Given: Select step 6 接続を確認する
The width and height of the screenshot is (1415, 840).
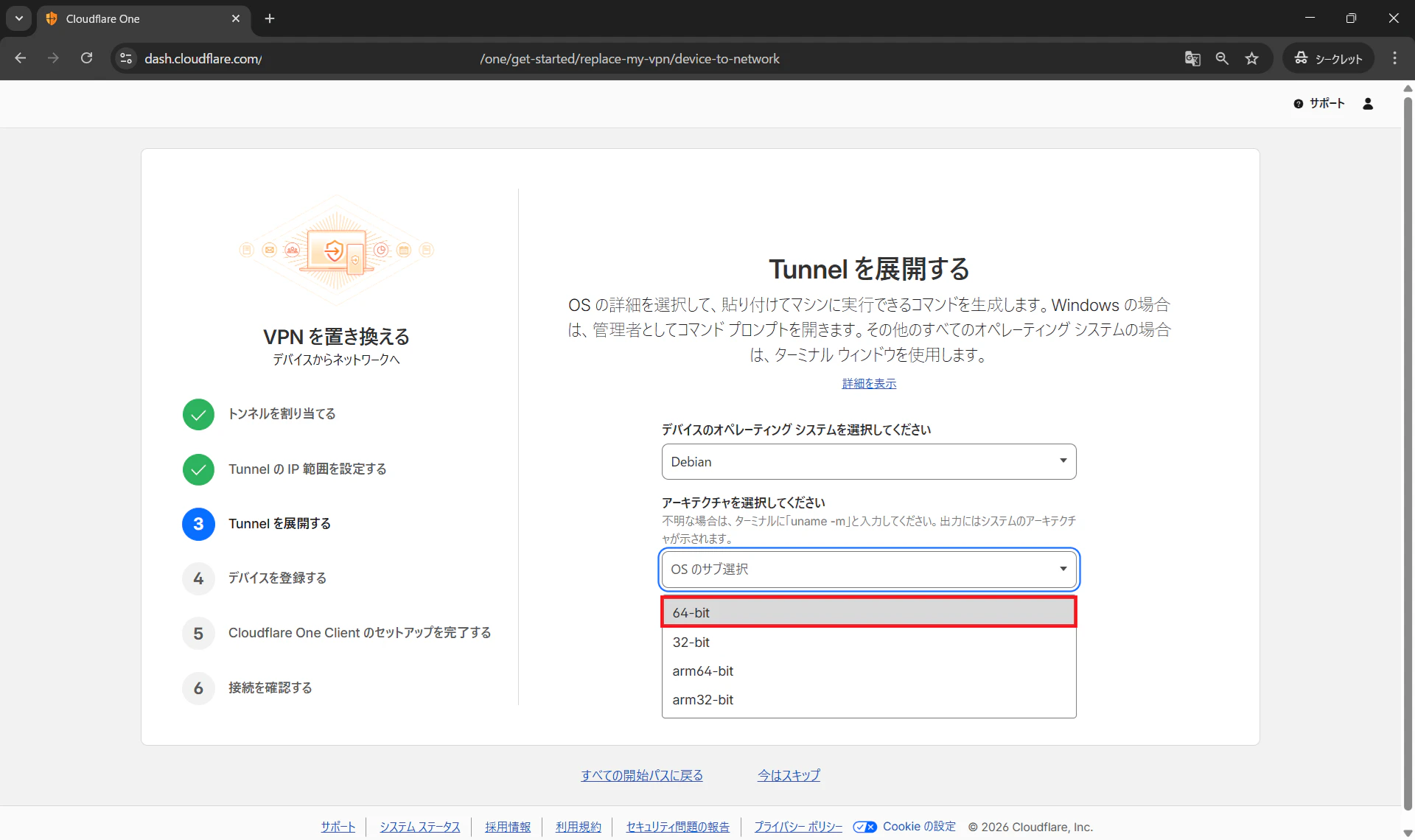Looking at the screenshot, I should 247,688.
